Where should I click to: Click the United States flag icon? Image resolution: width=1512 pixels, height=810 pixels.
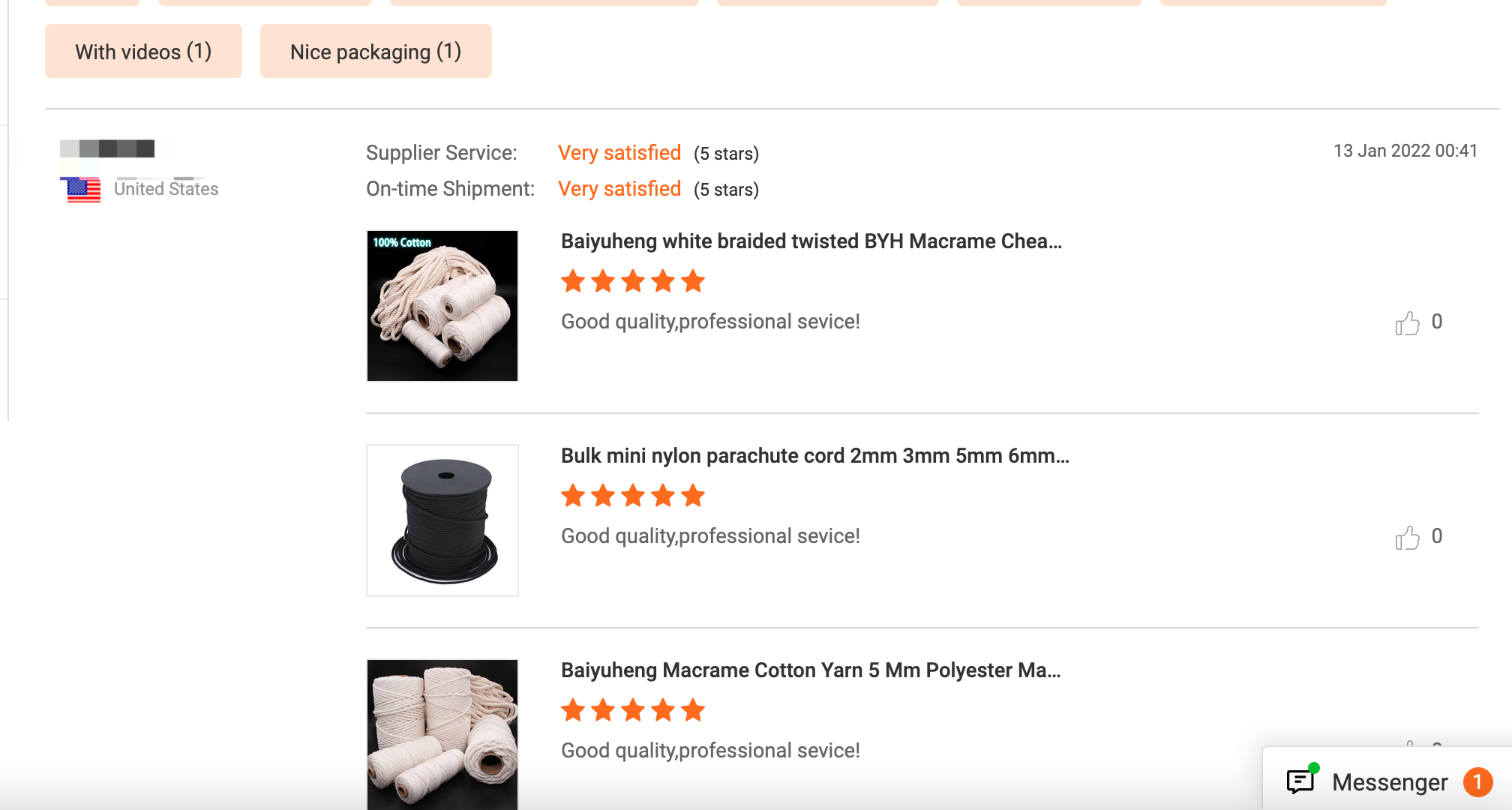click(x=80, y=190)
